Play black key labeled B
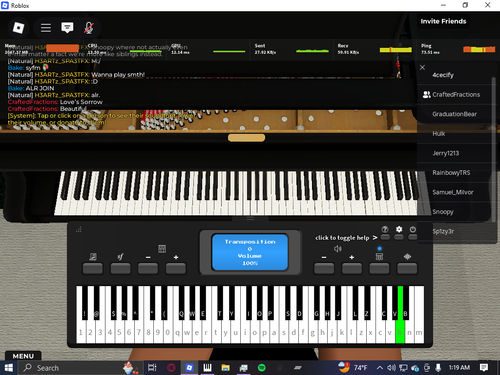500x375 pixels. (406, 303)
